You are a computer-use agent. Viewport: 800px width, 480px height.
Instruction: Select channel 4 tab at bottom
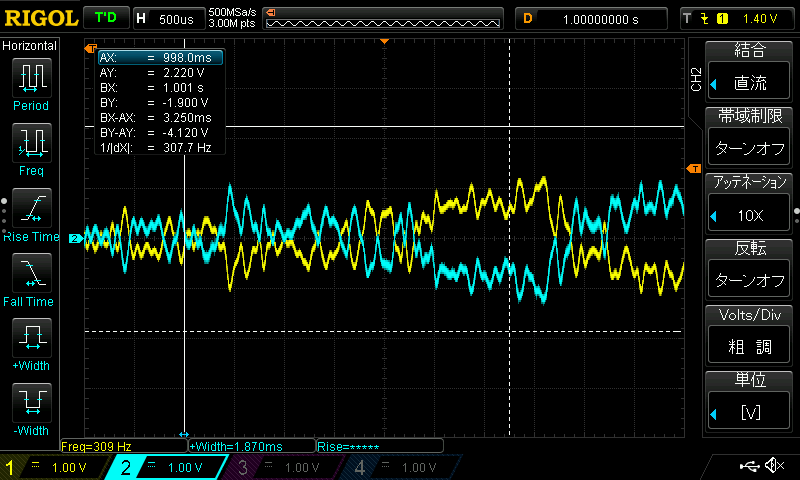coord(403,467)
